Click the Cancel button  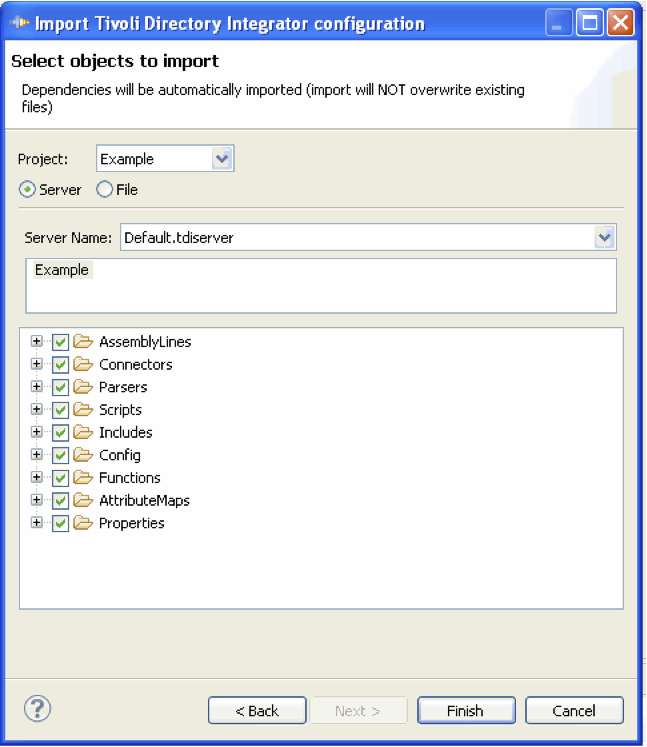574,710
